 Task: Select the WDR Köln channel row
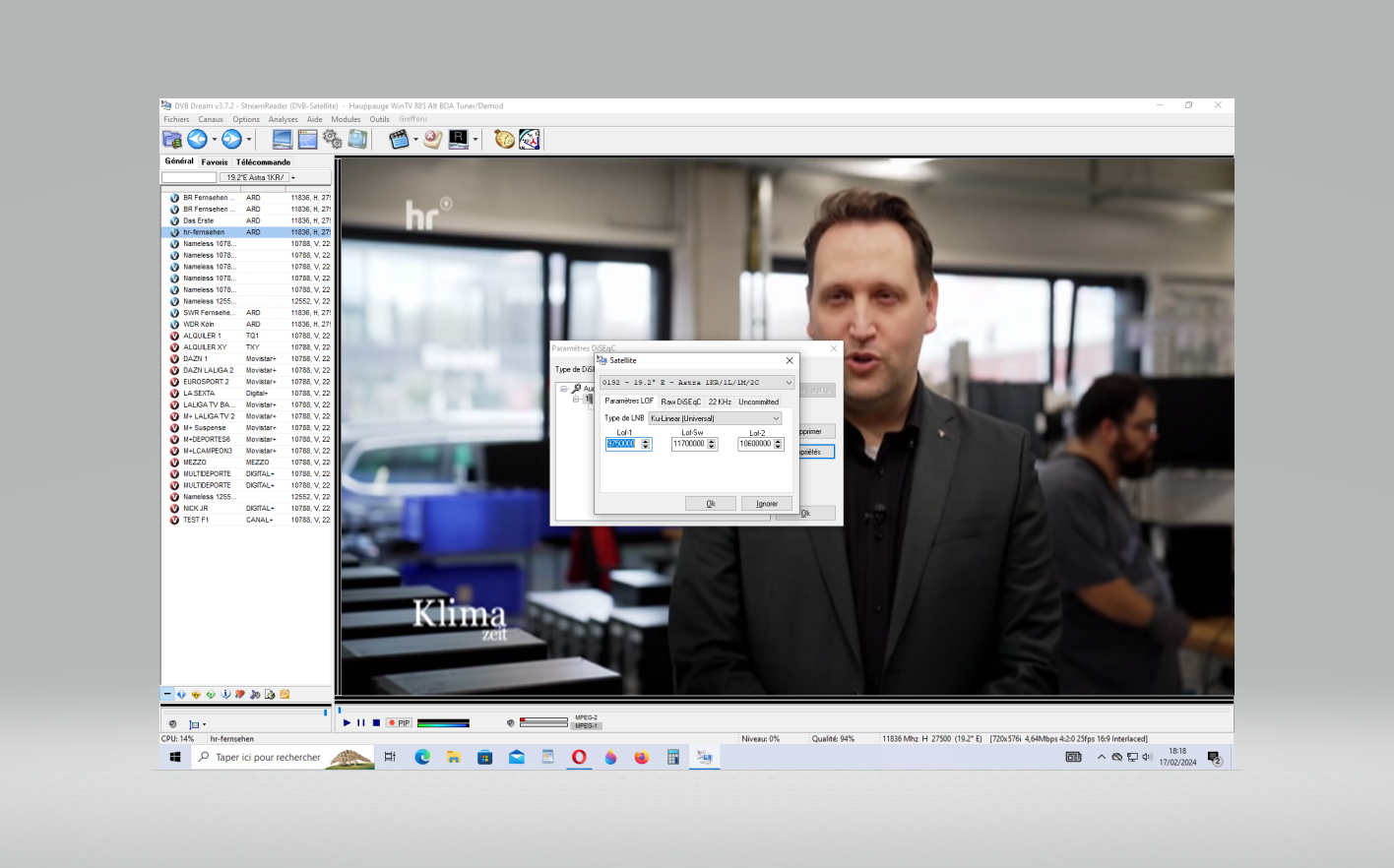[x=247, y=324]
